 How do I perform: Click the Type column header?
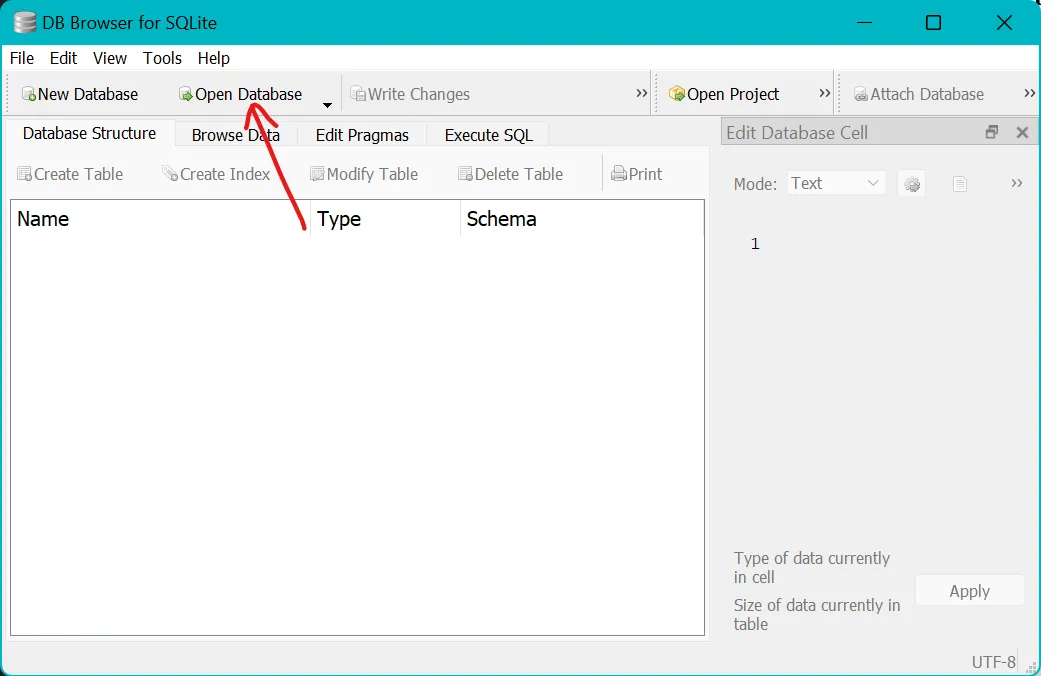(x=385, y=219)
